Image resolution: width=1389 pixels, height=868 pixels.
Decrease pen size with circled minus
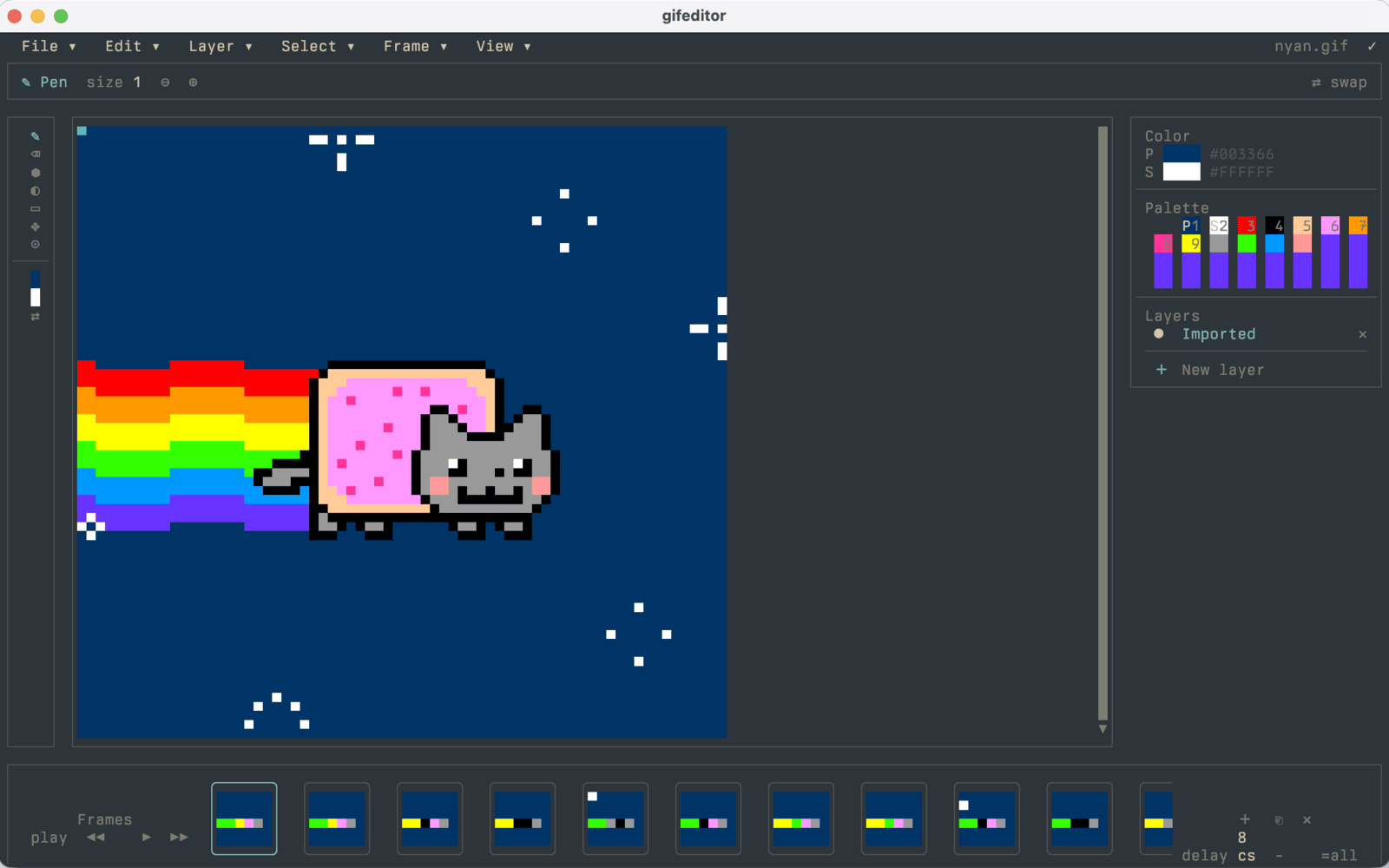click(x=165, y=82)
